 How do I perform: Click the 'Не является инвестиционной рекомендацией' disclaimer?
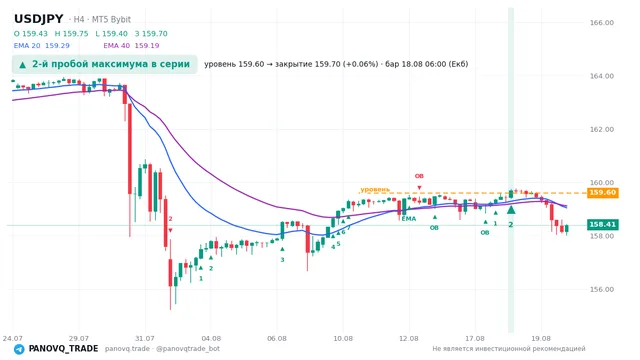click(x=509, y=349)
